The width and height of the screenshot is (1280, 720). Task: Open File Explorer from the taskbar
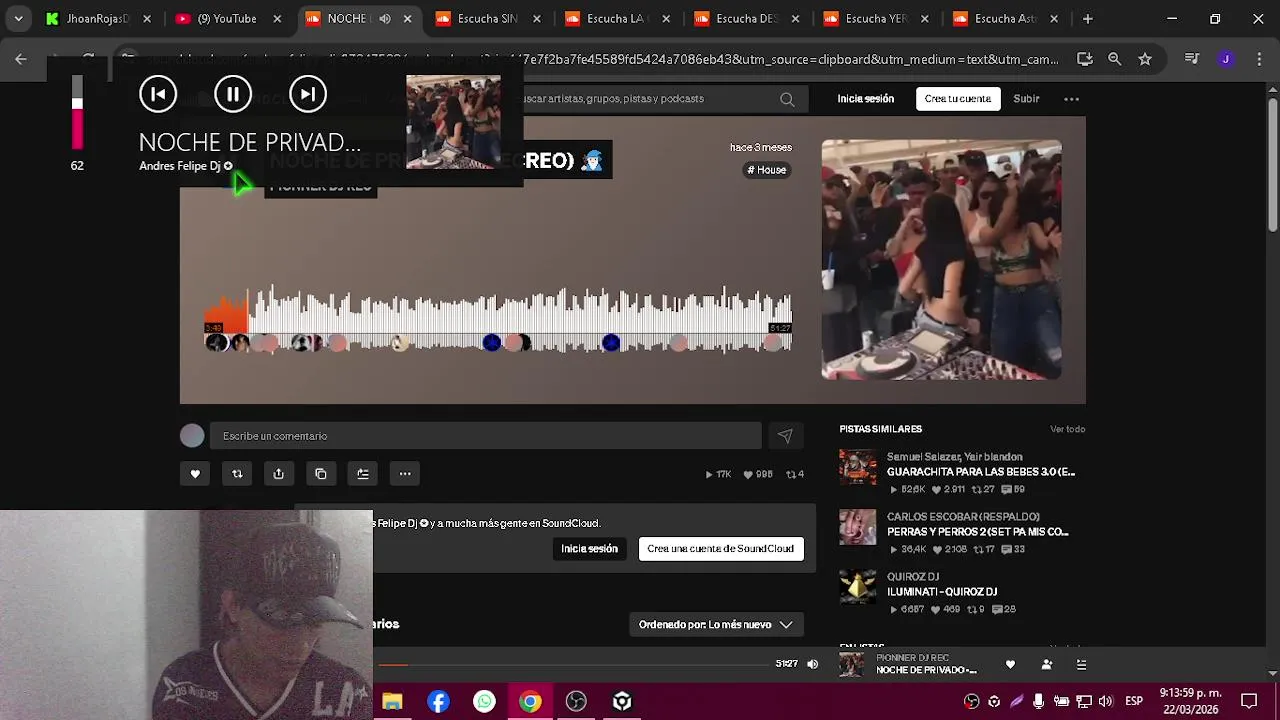pyautogui.click(x=392, y=702)
